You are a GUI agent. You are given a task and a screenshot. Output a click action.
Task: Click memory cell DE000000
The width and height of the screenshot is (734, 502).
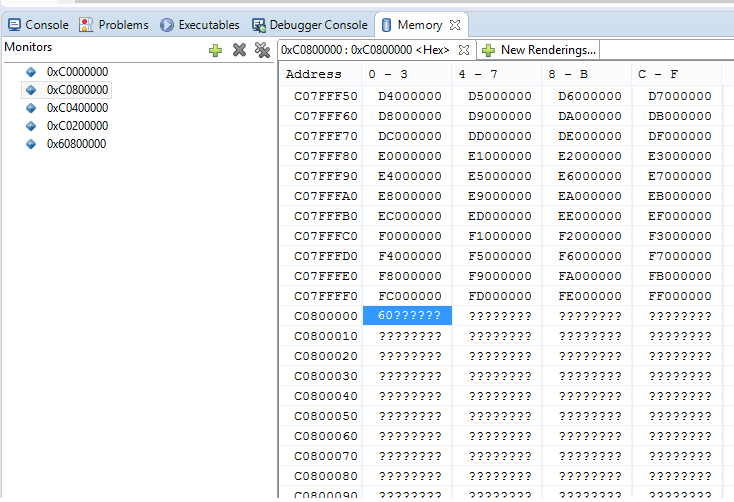[x=589, y=136]
